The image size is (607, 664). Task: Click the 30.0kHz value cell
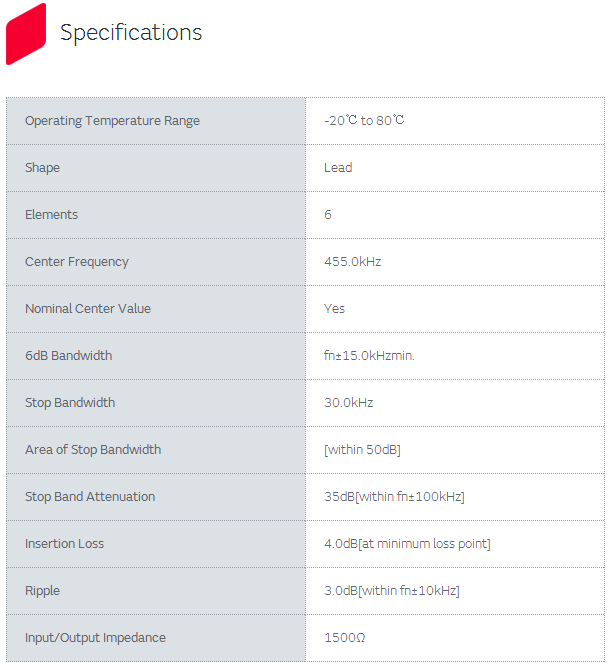point(348,403)
